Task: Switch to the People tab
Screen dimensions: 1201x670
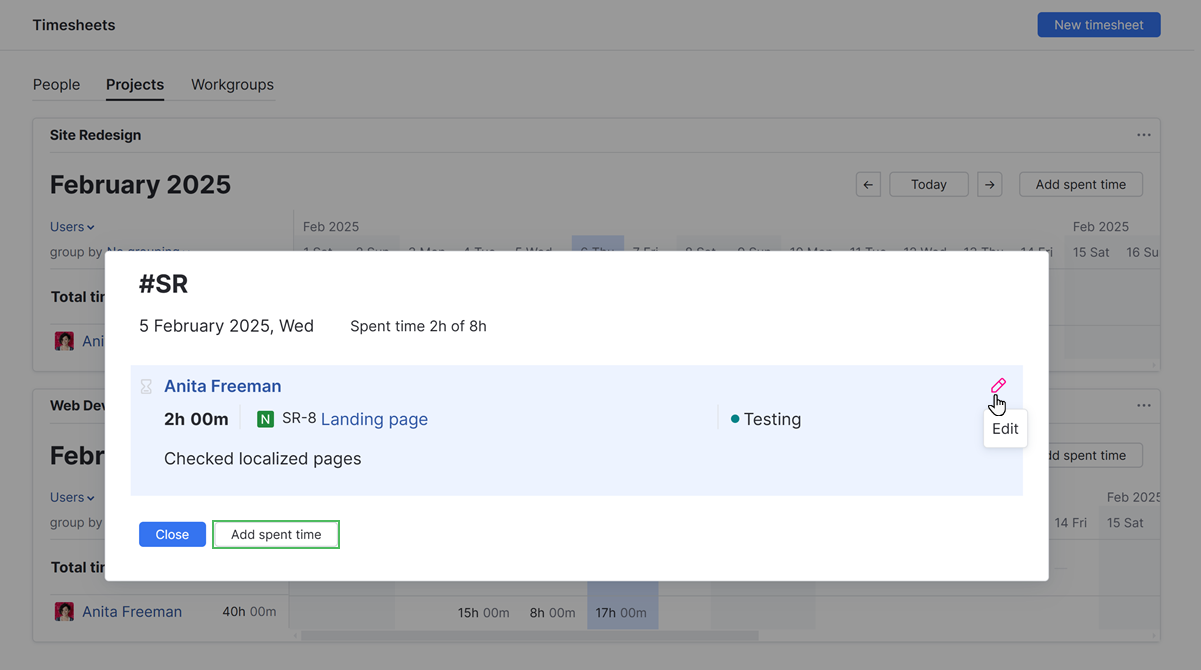Action: [x=57, y=85]
